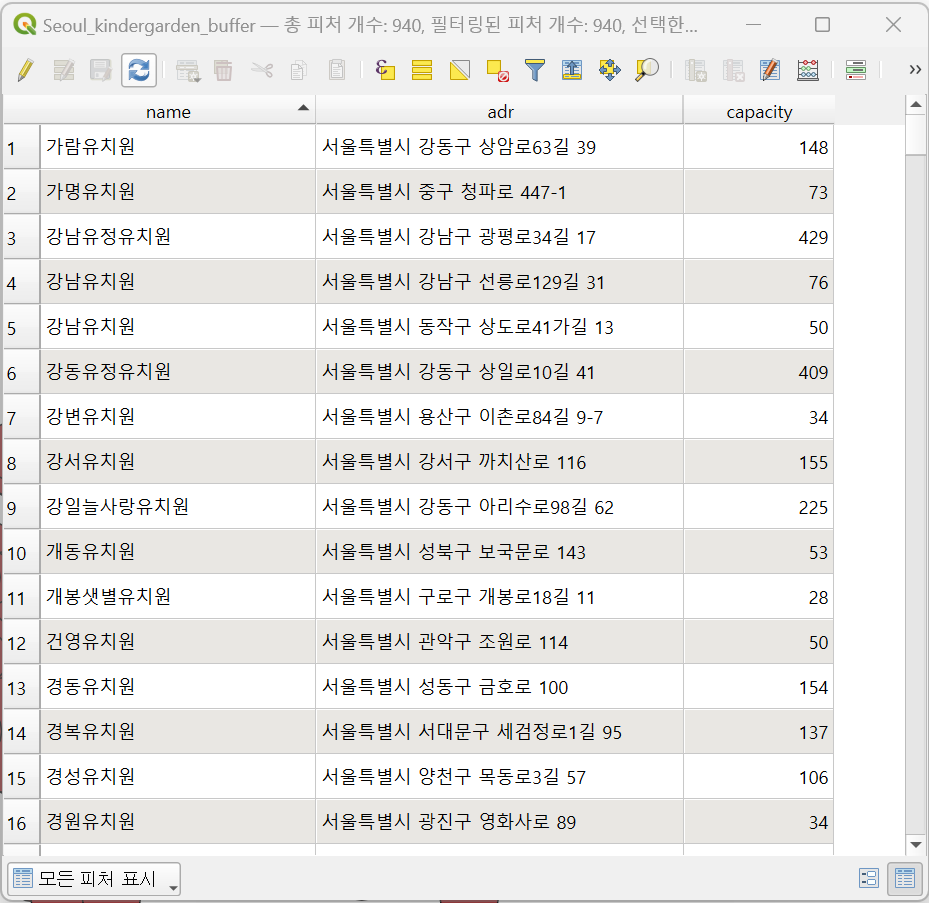Sort by capacity column header
This screenshot has width=929, height=903.
tap(759, 111)
